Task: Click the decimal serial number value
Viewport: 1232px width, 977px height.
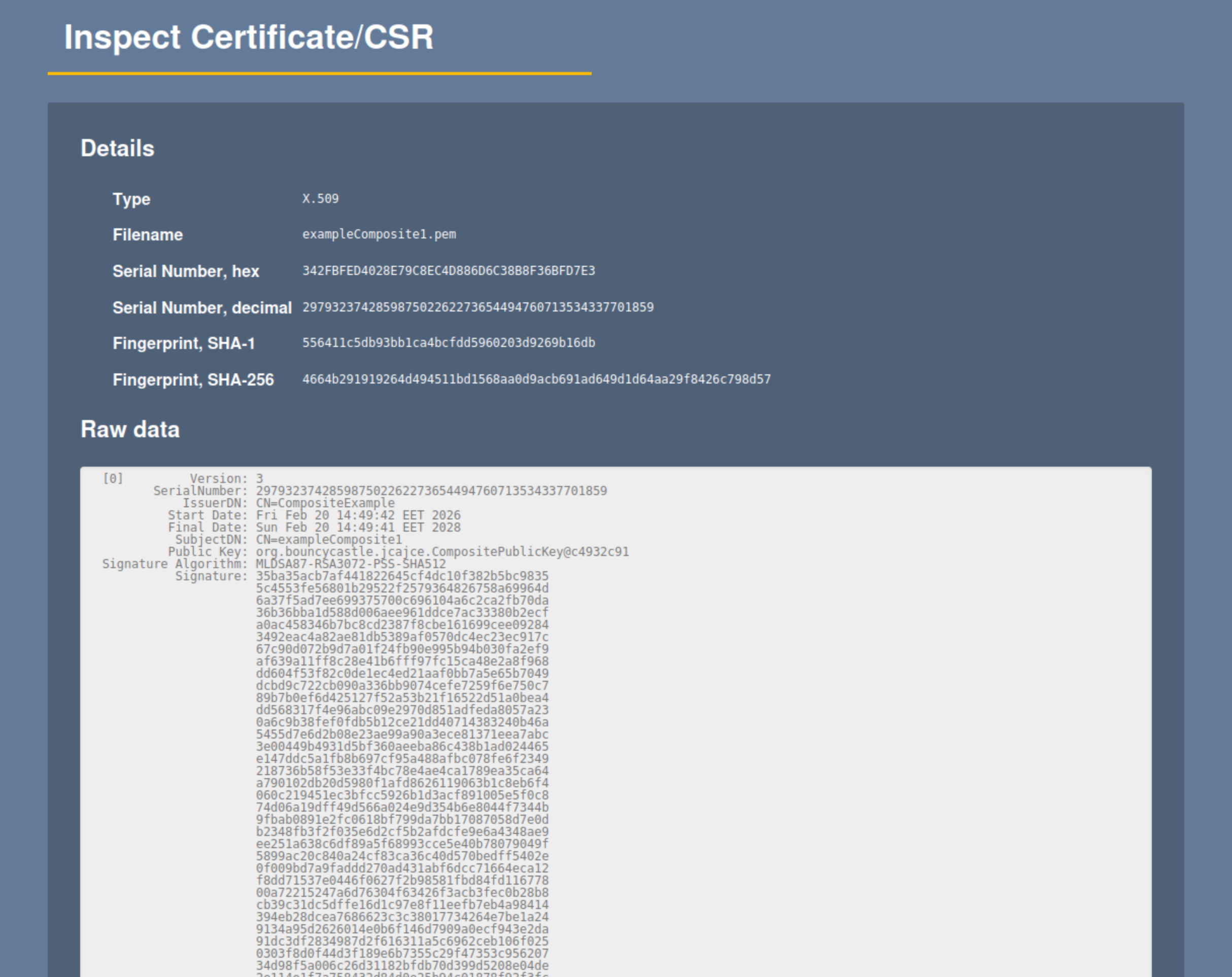Action: (477, 307)
